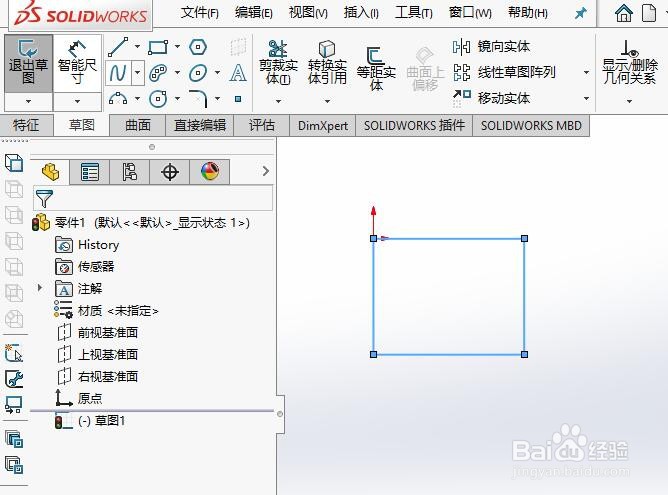Select the Sketch Fillet tool
The height and width of the screenshot is (495, 668).
(x=198, y=99)
